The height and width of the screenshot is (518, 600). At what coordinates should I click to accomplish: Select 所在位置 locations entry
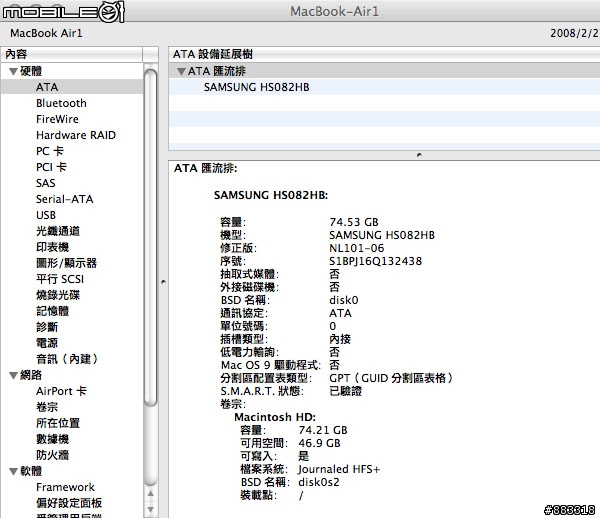tap(58, 423)
